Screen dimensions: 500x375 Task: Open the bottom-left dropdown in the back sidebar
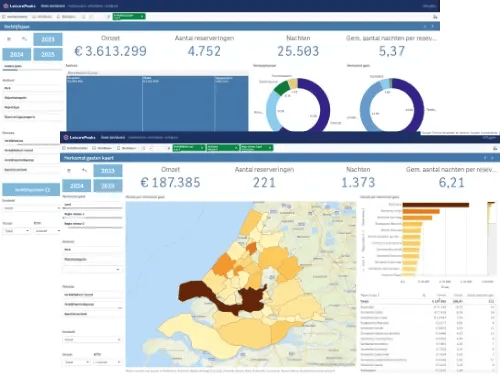tap(16, 231)
